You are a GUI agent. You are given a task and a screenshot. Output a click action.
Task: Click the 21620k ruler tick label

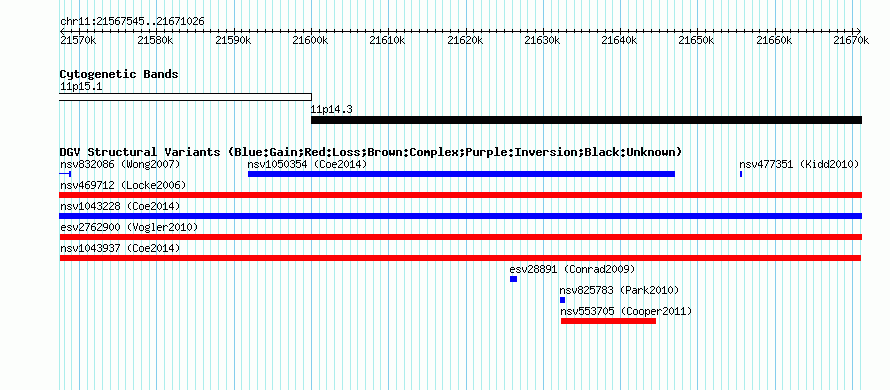tap(466, 40)
